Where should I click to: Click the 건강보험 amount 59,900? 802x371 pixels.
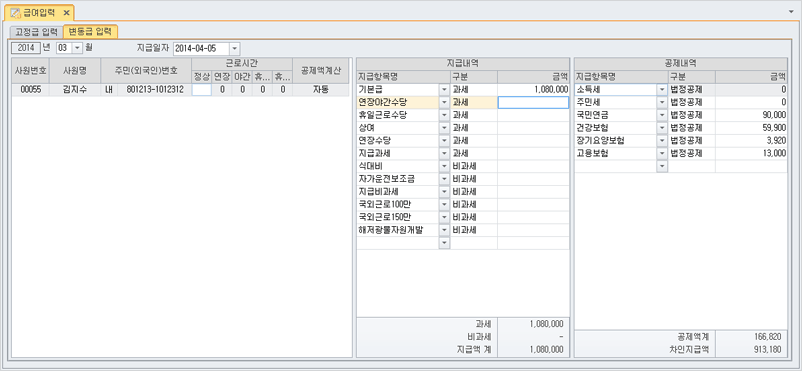(x=751, y=128)
